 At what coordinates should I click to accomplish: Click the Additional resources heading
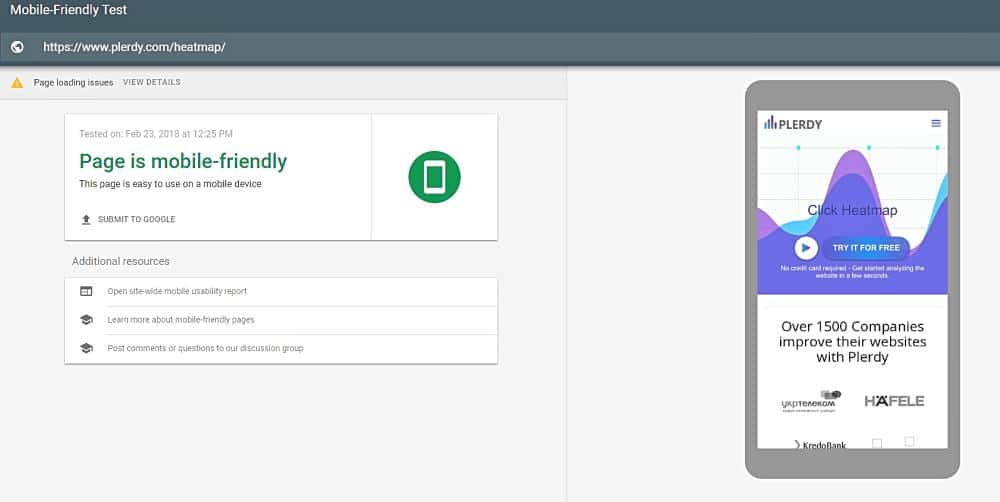pyautogui.click(x=121, y=261)
